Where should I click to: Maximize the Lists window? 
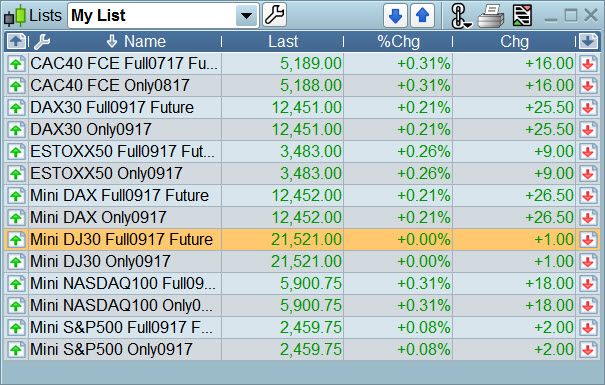pos(571,16)
